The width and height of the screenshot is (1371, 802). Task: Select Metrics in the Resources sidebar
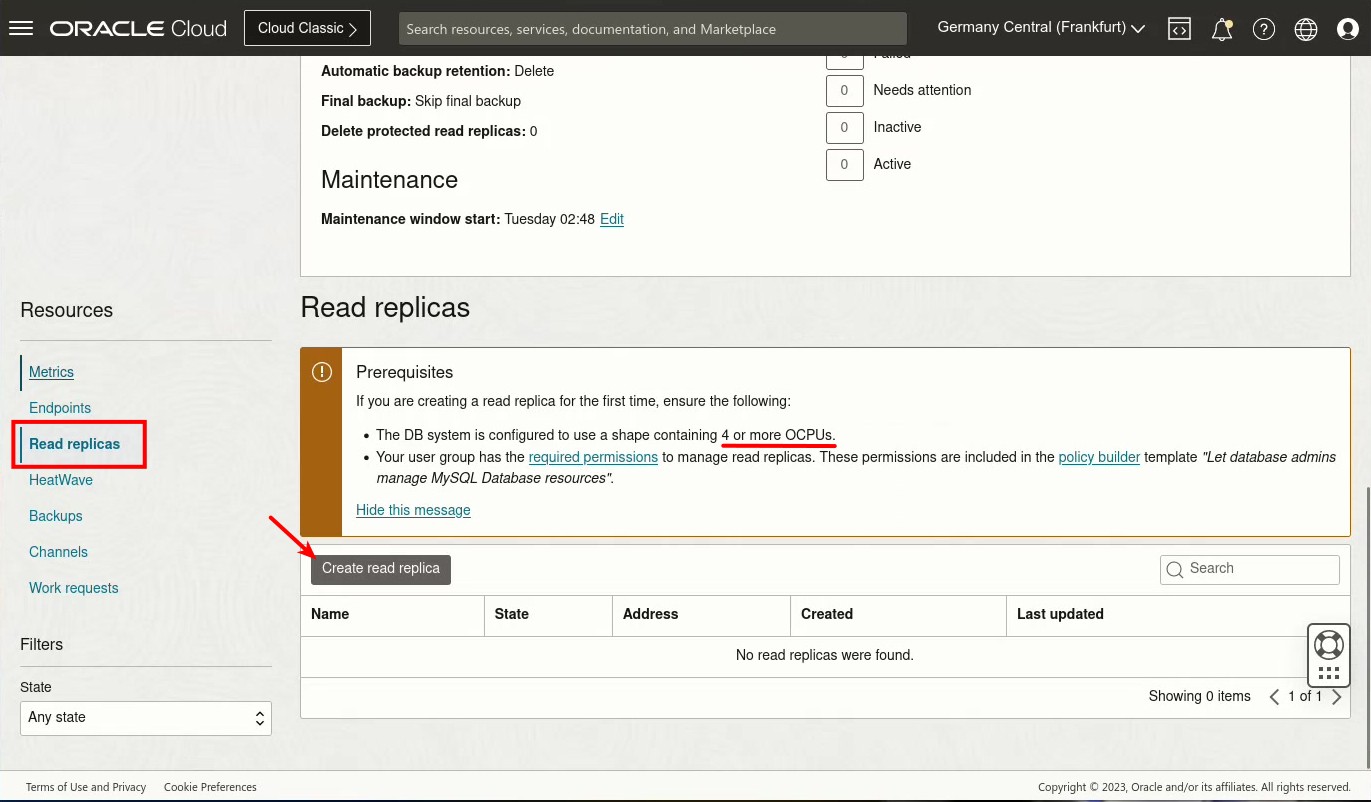(x=51, y=372)
